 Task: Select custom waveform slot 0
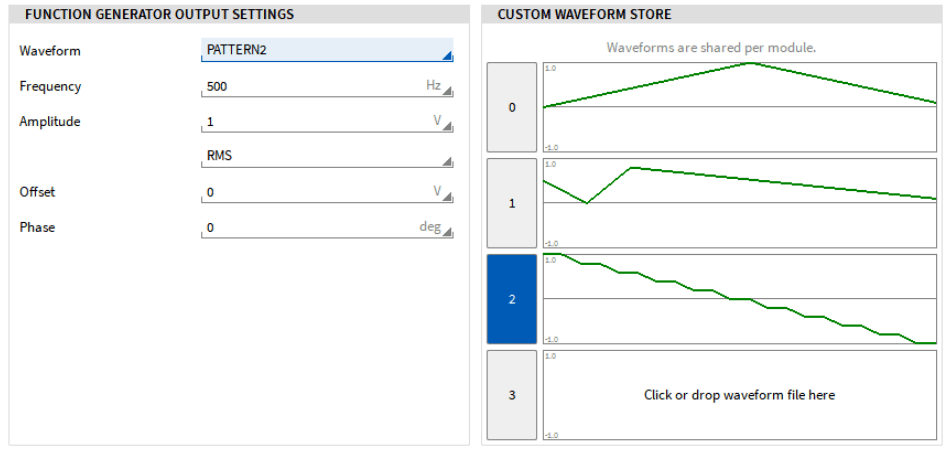tap(512, 107)
